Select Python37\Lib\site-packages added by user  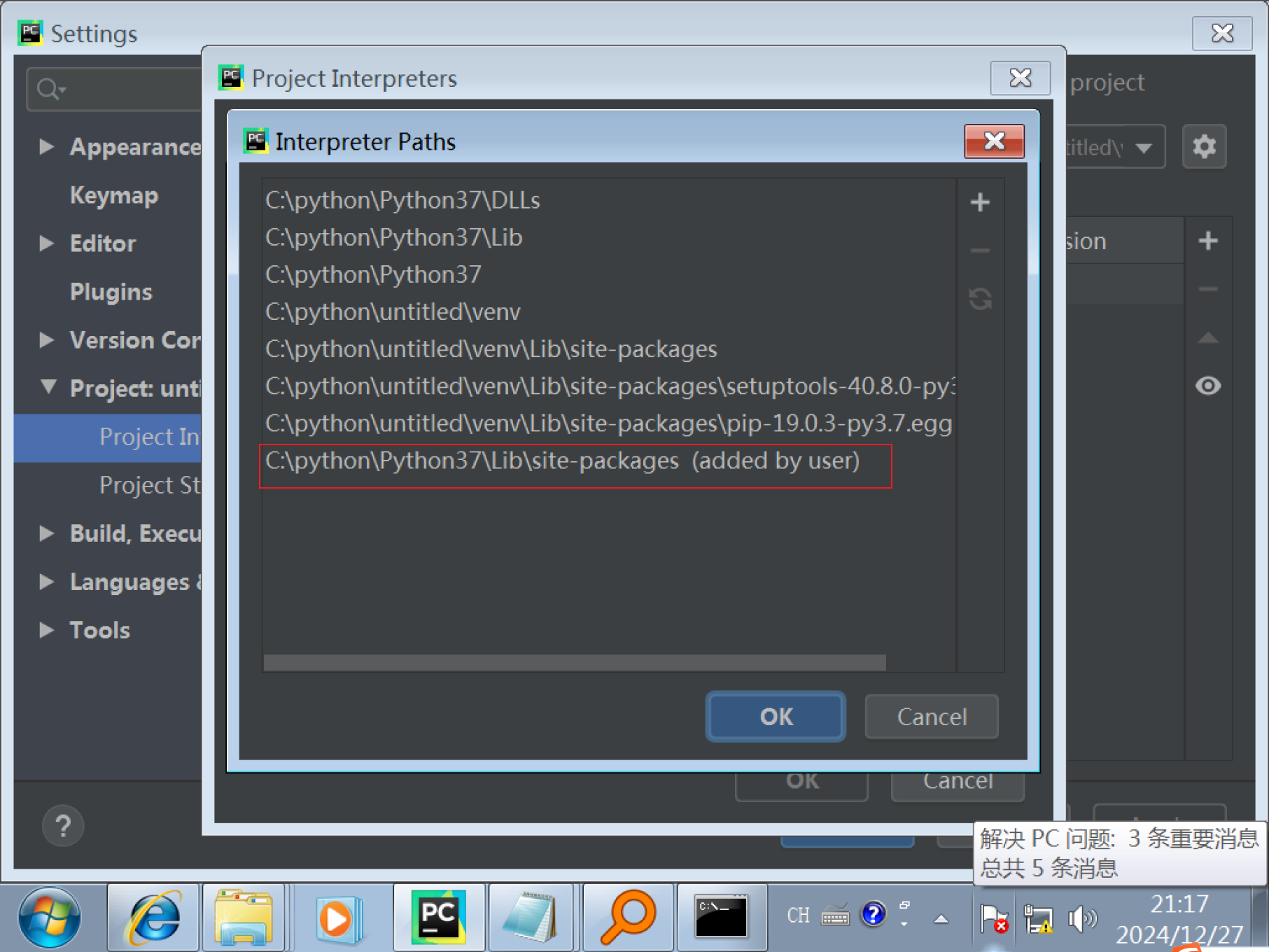click(609, 461)
